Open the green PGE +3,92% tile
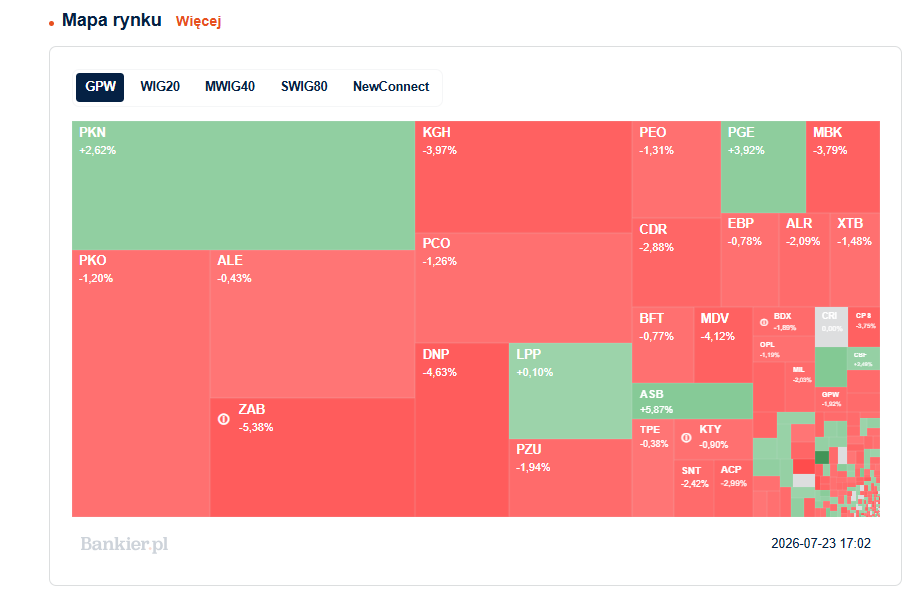914x604 pixels. click(764, 167)
